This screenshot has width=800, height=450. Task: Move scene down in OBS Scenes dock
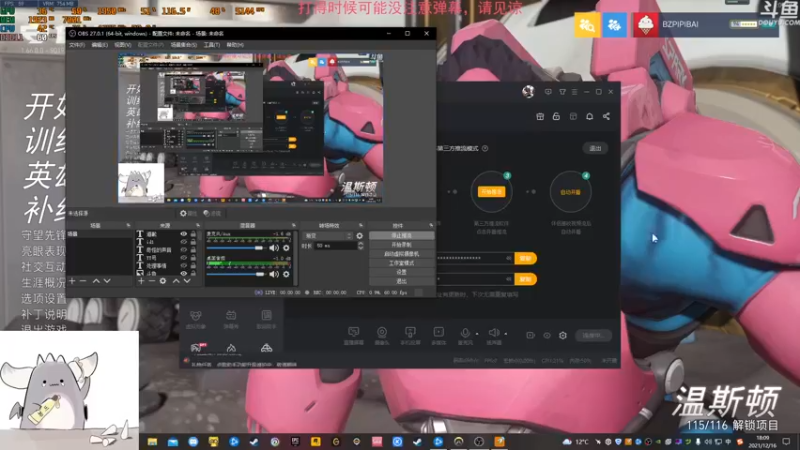coord(107,281)
